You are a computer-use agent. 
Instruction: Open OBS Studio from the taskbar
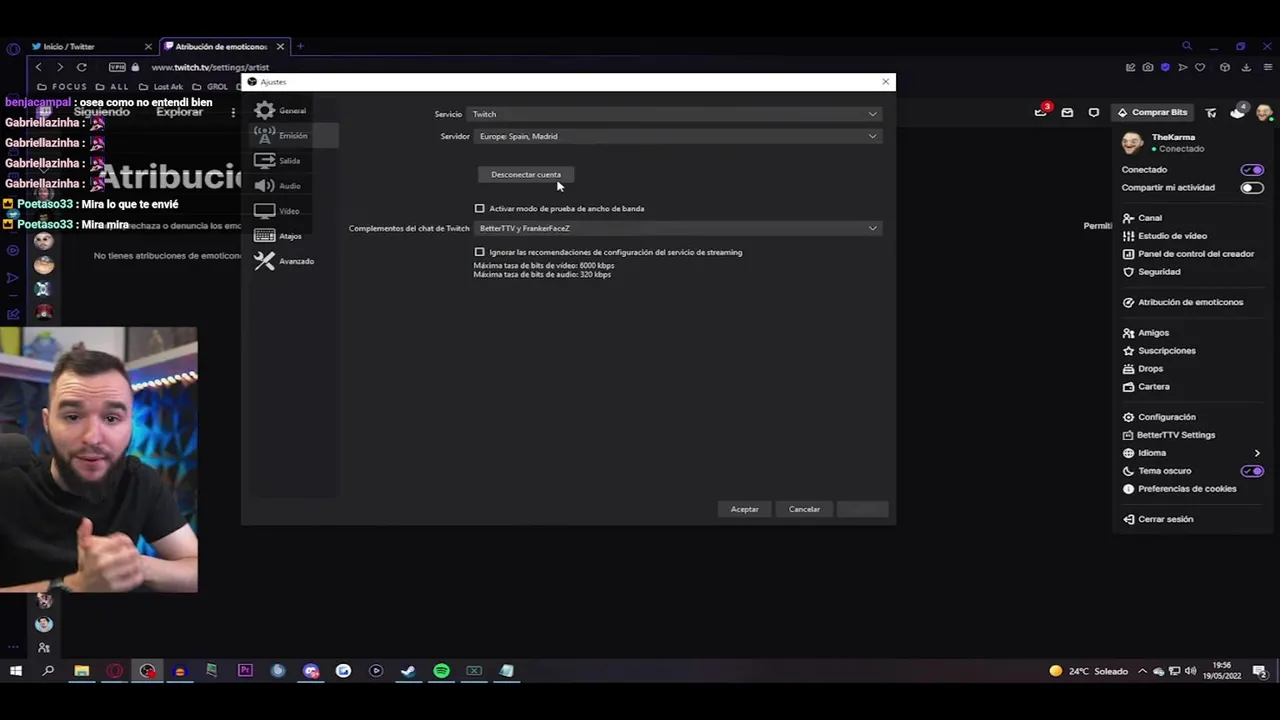pos(148,671)
